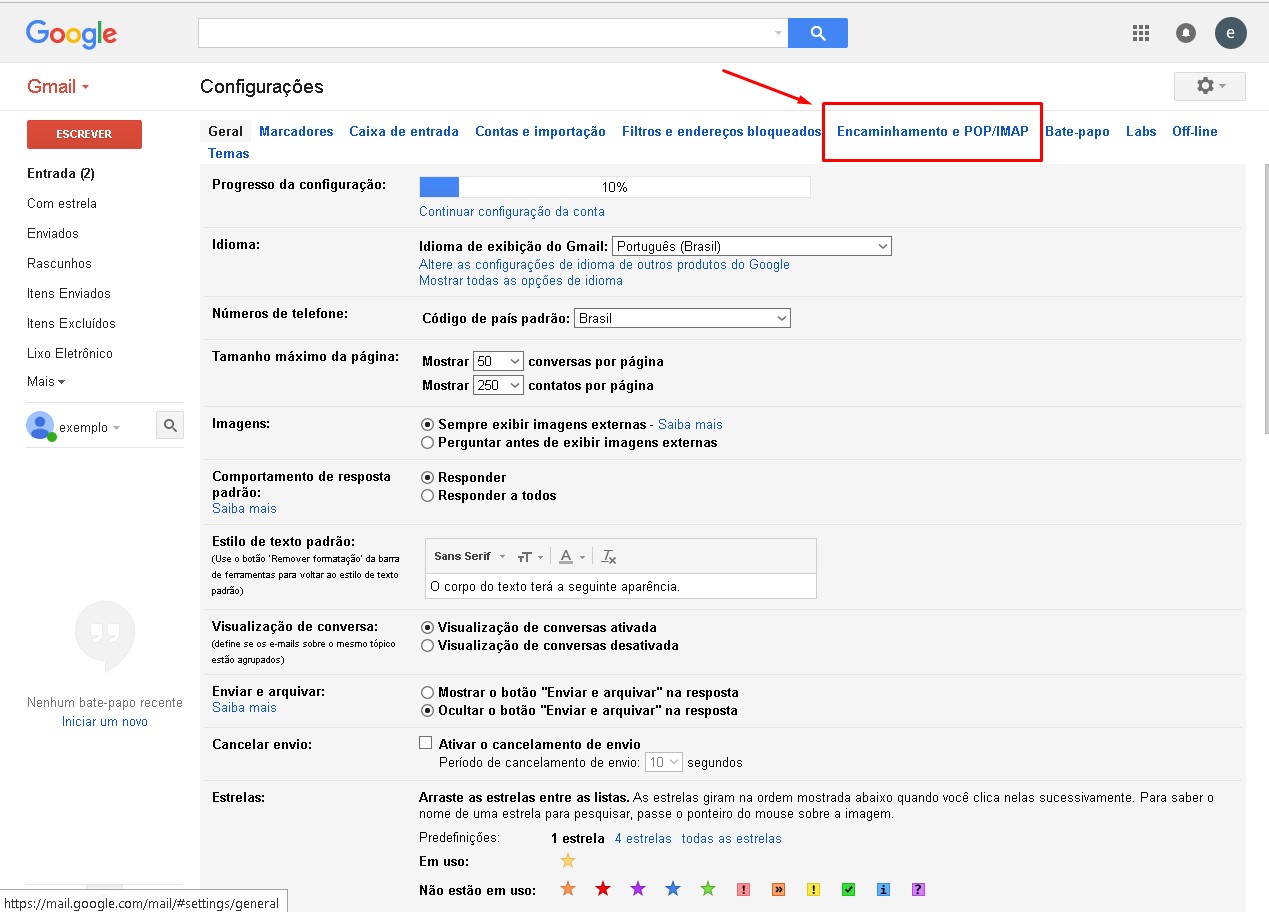
Task: Select 'Visualização de conversas desativada'
Action: 428,645
